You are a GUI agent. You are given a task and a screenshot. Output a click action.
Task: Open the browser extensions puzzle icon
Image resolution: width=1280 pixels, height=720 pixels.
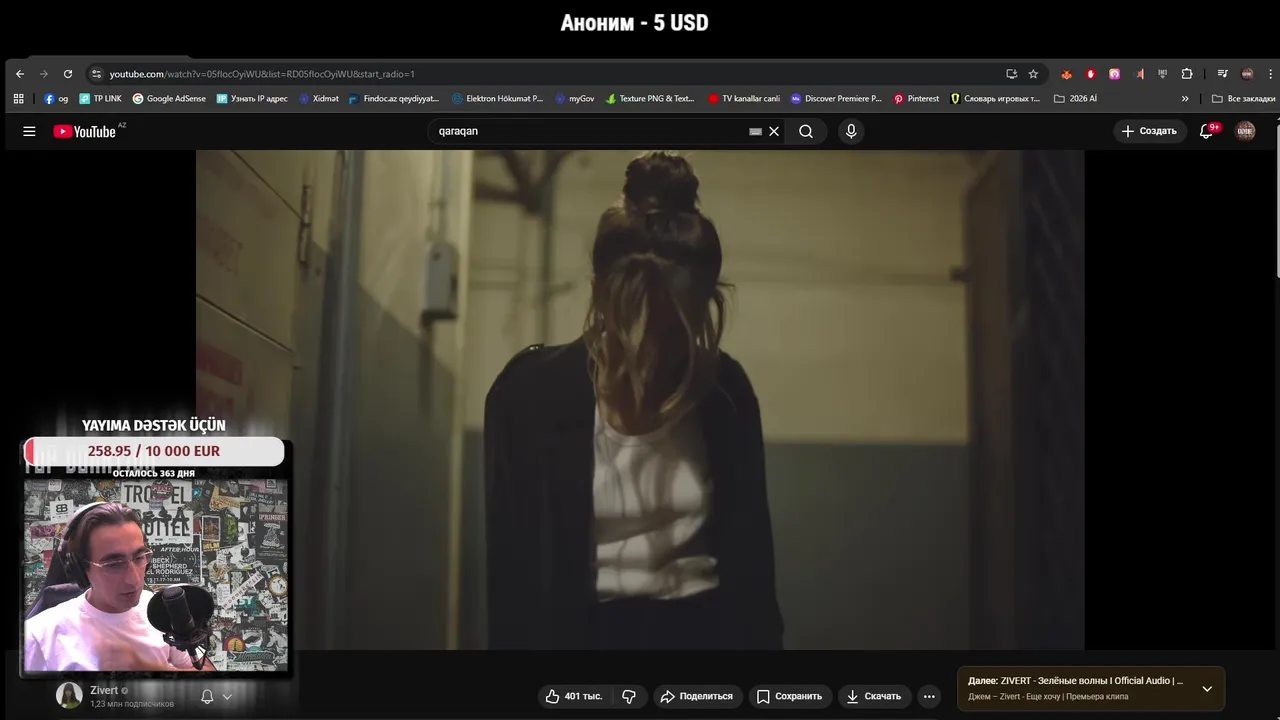tap(1187, 74)
